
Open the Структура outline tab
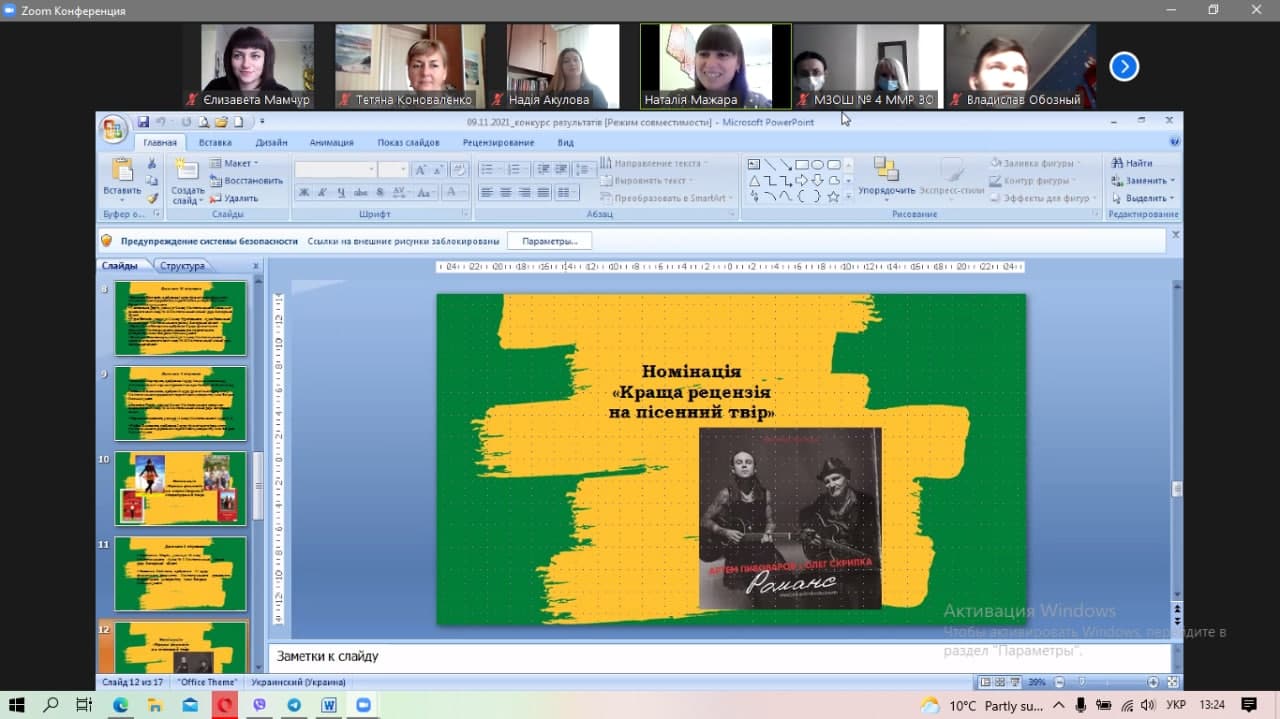tap(182, 266)
